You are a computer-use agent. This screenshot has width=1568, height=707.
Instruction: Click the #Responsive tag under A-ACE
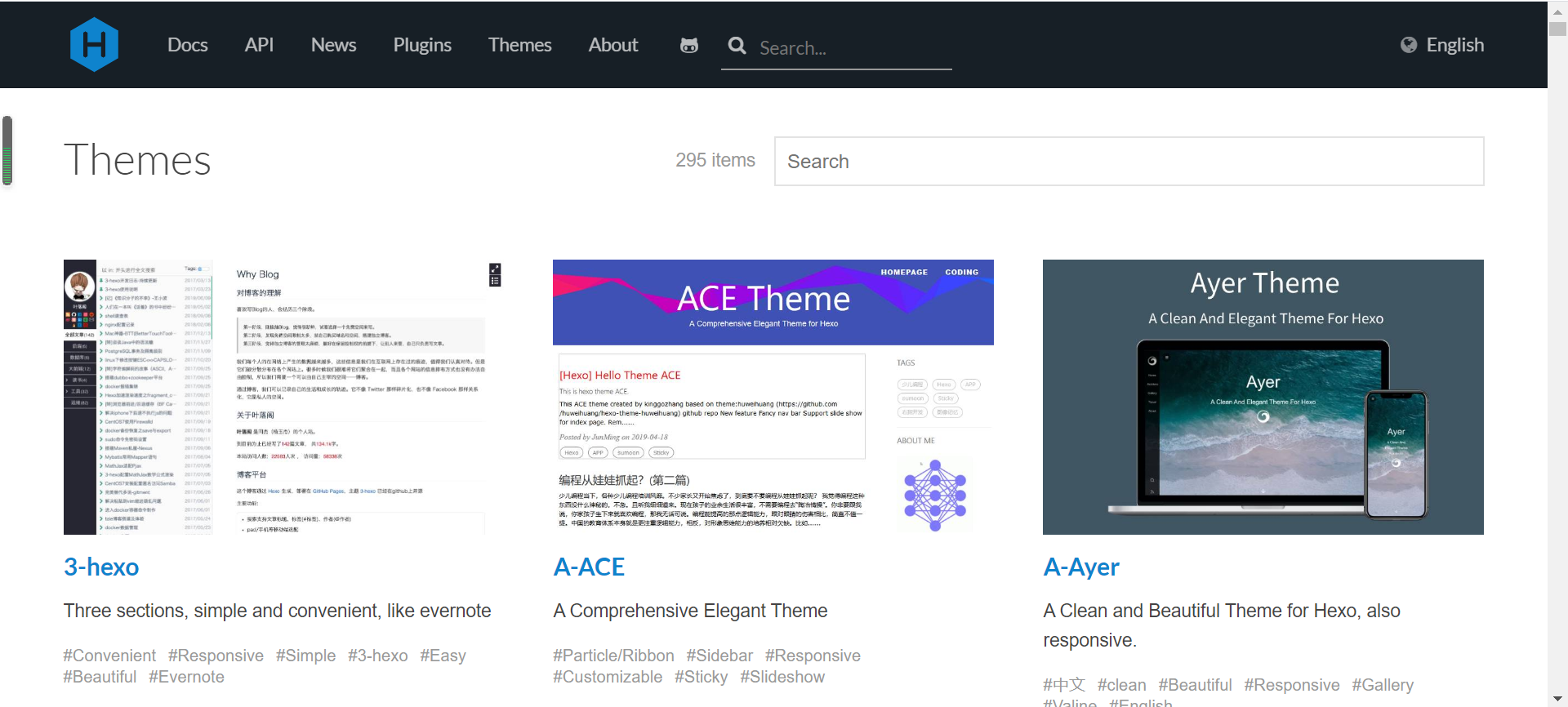813,656
